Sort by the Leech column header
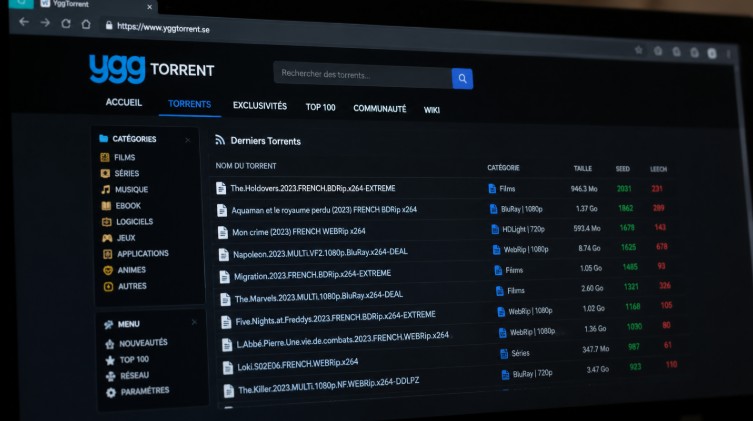The height and width of the screenshot is (421, 753). pyautogui.click(x=658, y=169)
